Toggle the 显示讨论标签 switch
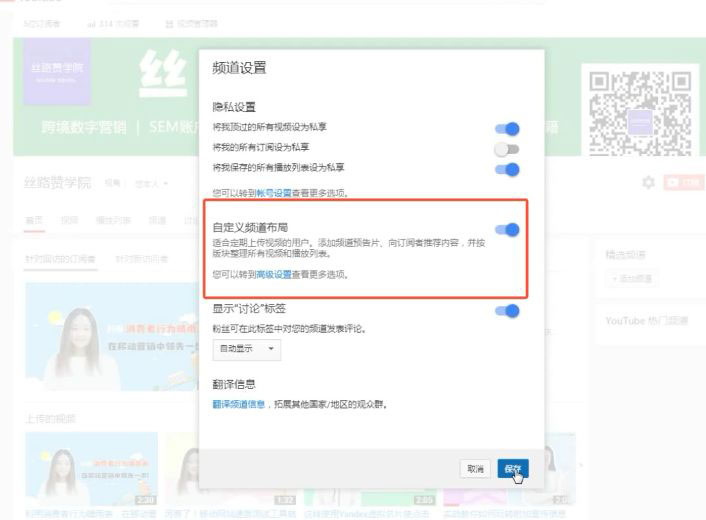706x520 pixels. pos(507,311)
